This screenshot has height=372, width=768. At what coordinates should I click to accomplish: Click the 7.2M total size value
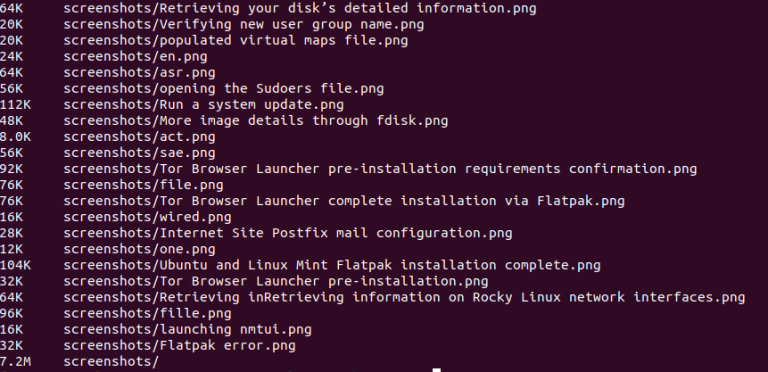[x=11, y=362]
